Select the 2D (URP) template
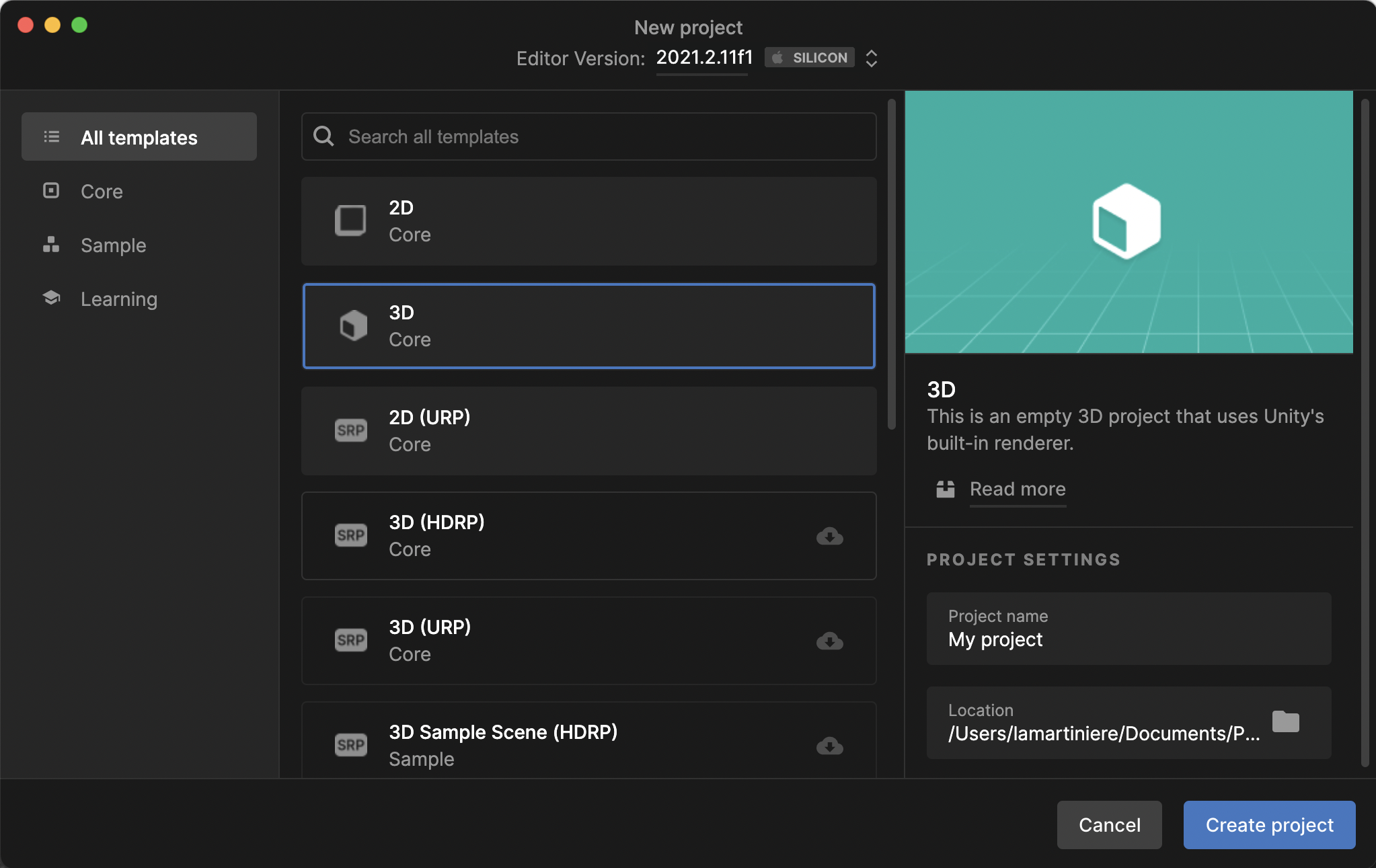Viewport: 1376px width, 868px height. [x=588, y=431]
